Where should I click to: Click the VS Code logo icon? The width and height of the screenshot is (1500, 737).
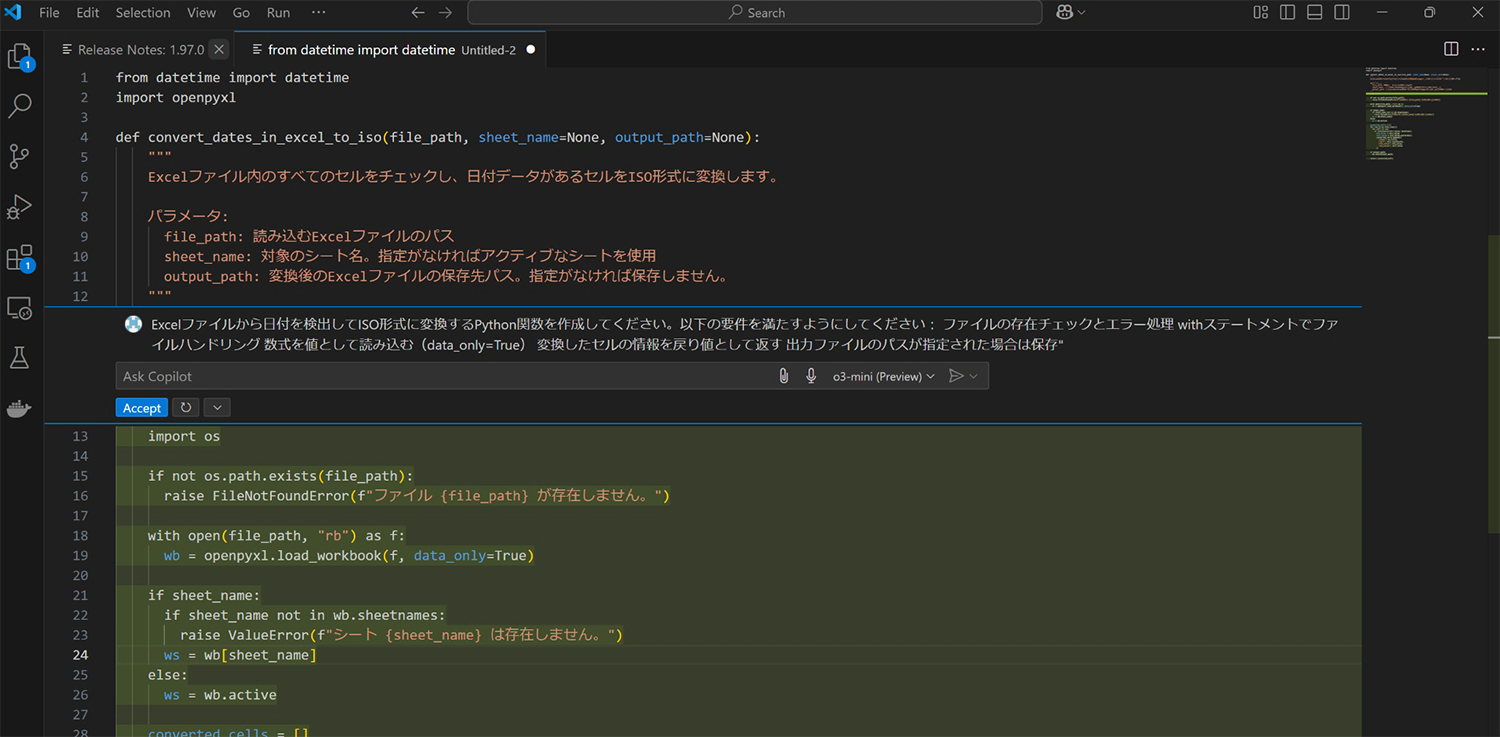(13, 13)
